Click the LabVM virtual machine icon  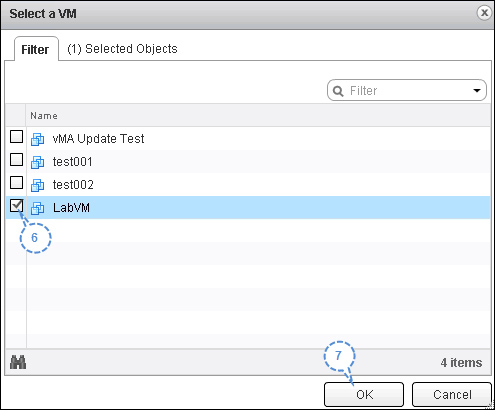click(x=37, y=208)
